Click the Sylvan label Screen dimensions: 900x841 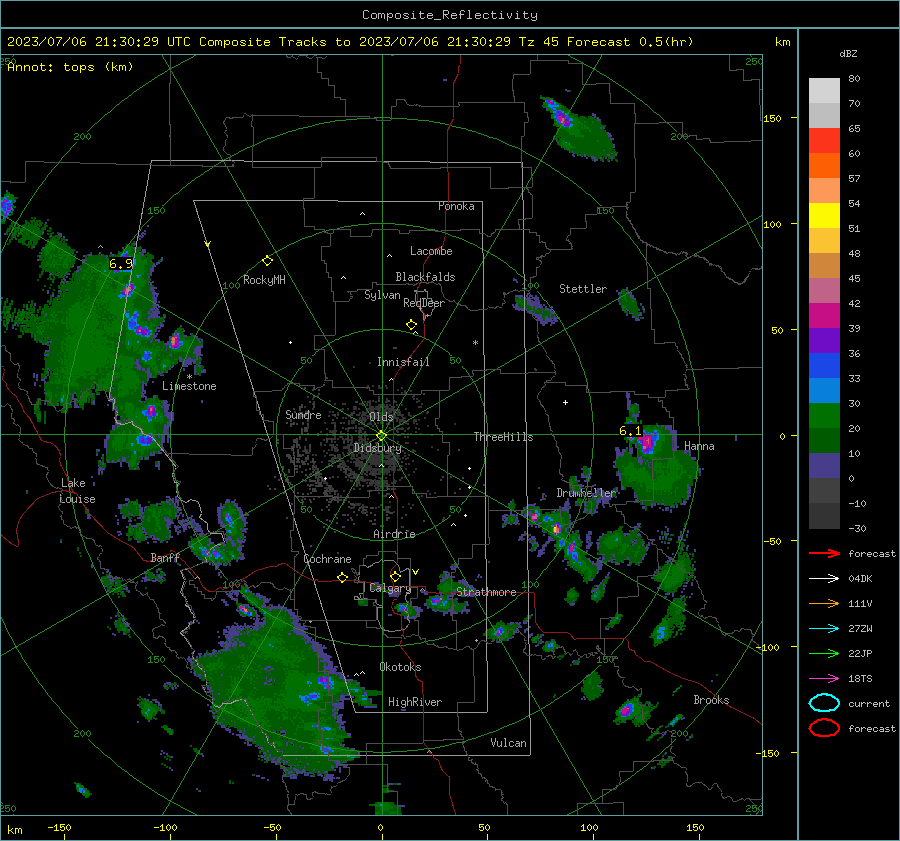click(x=382, y=295)
